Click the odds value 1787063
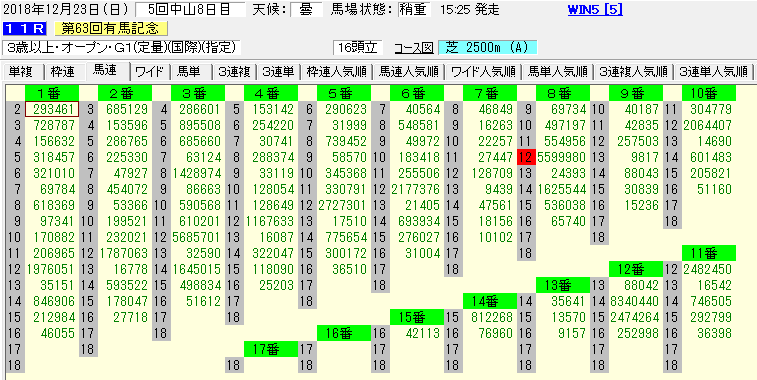The height and width of the screenshot is (380, 757). pyautogui.click(x=124, y=253)
